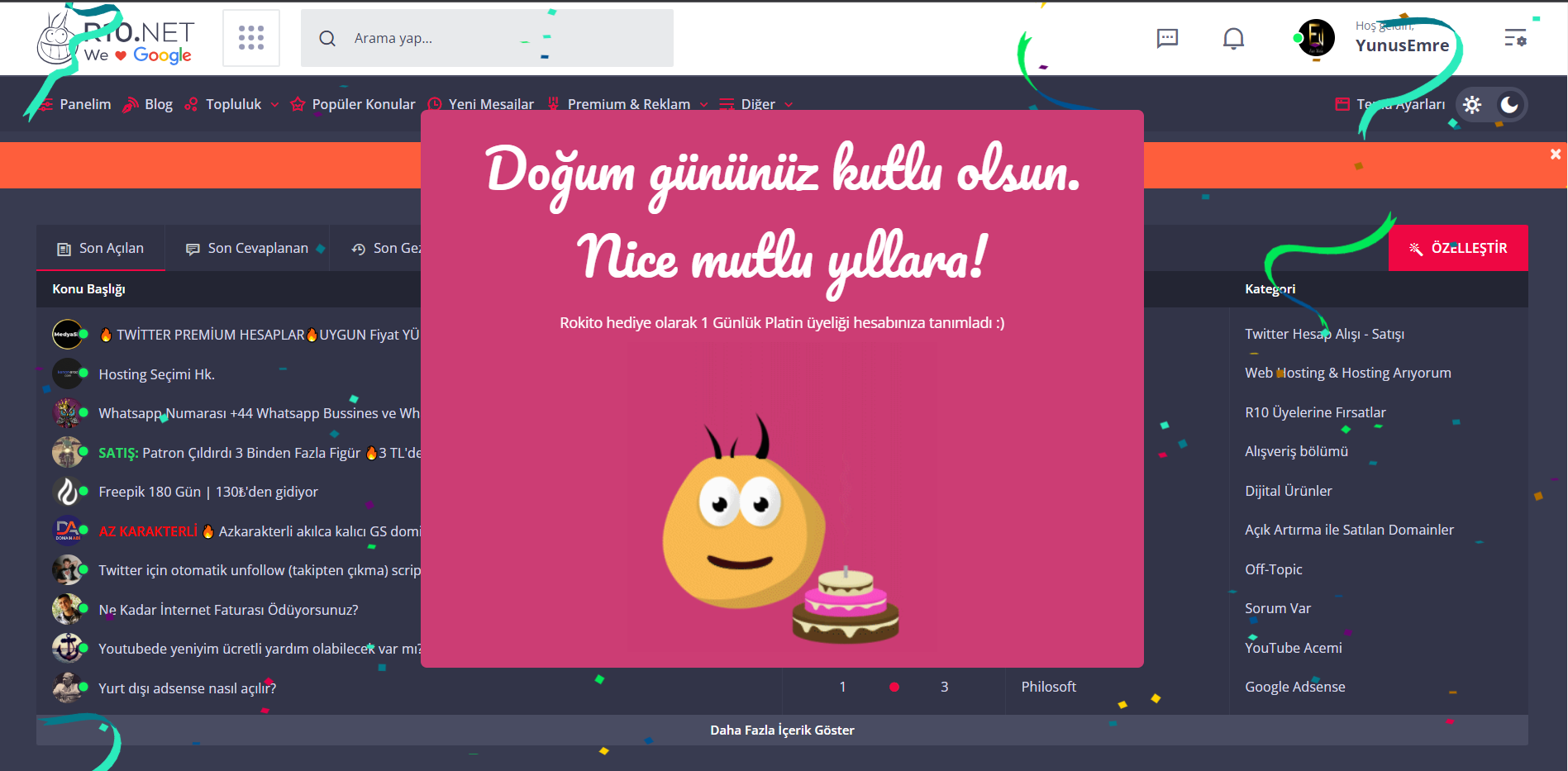Switch to dark theme moon icon
This screenshot has width=1568, height=771.
click(x=1509, y=105)
